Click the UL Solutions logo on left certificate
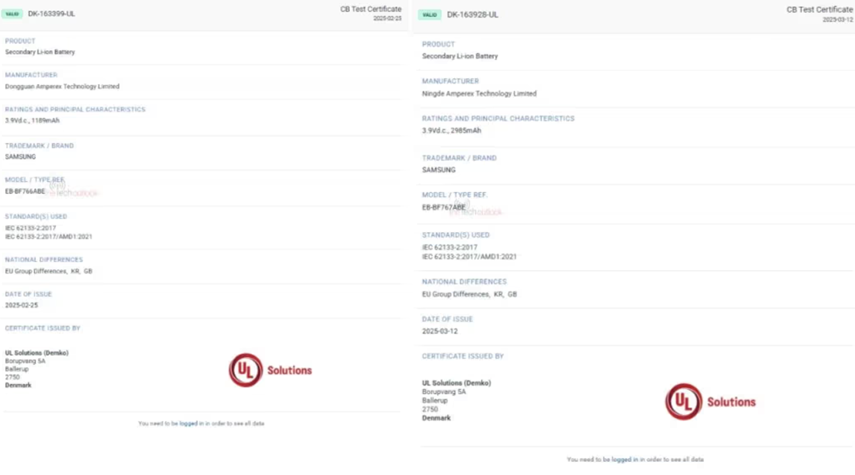 click(x=270, y=370)
